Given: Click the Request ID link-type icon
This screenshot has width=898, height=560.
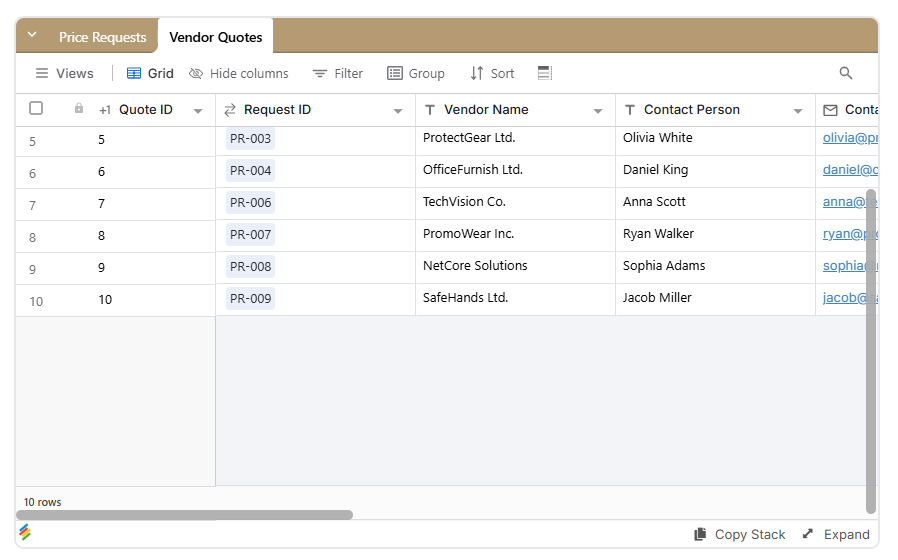Looking at the screenshot, I should 230,110.
